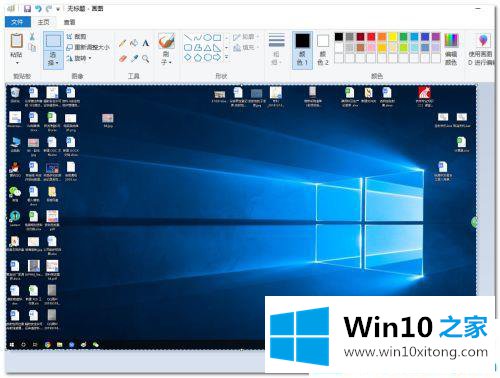Undo the last action
Screen dimensions: 500x378
[x=38, y=8]
